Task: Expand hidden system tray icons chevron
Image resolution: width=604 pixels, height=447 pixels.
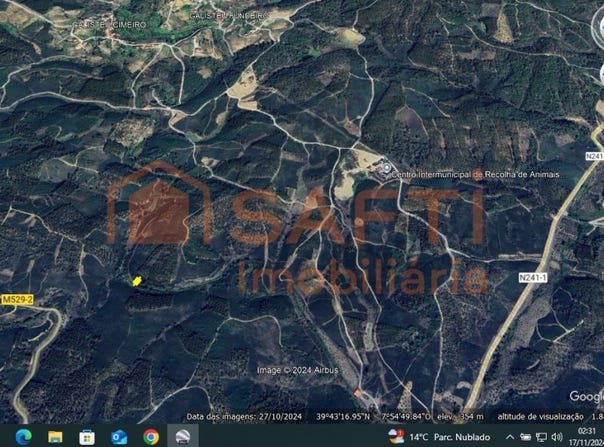Action: pos(510,437)
